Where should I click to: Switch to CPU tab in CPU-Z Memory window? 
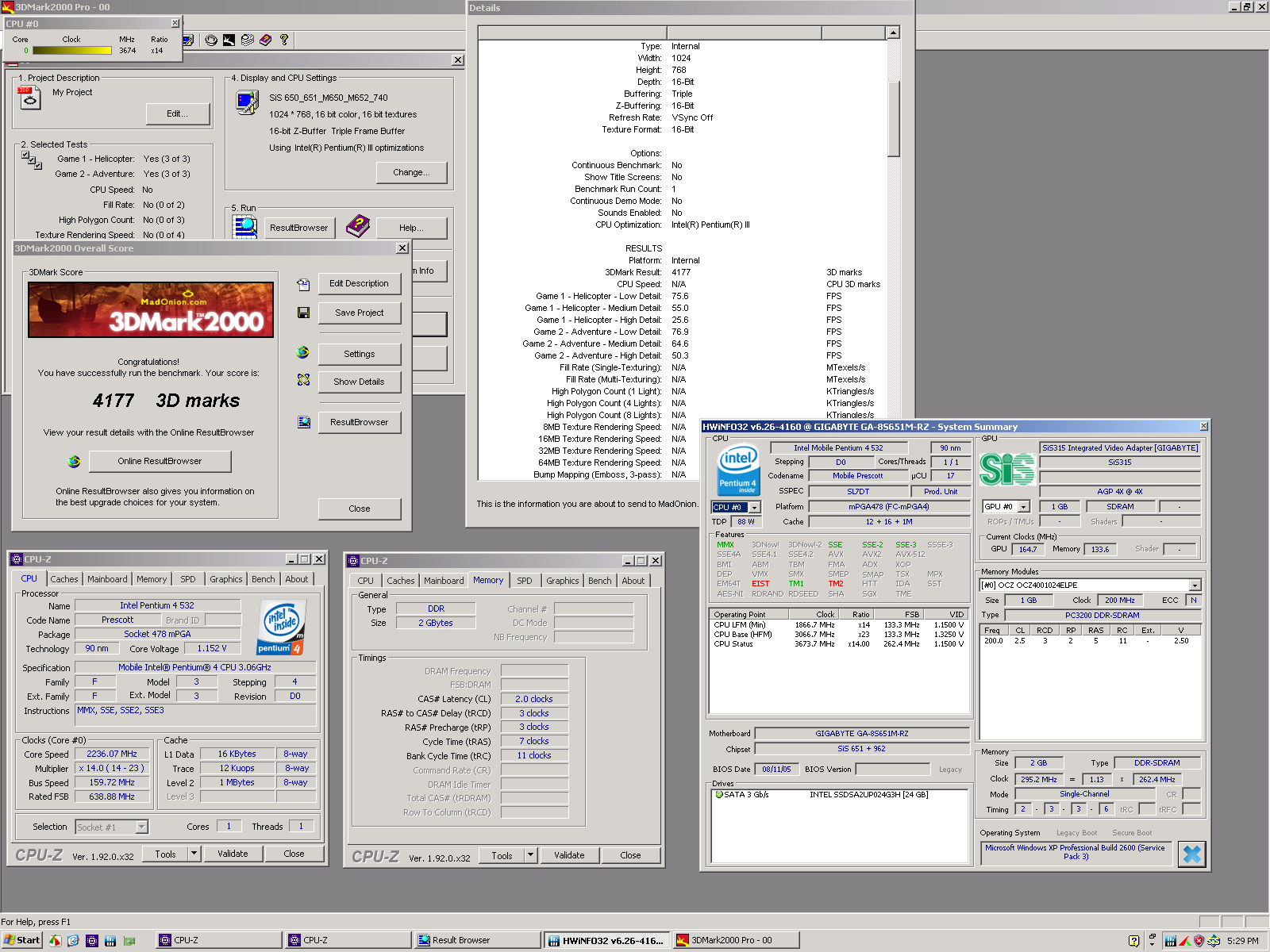(366, 581)
